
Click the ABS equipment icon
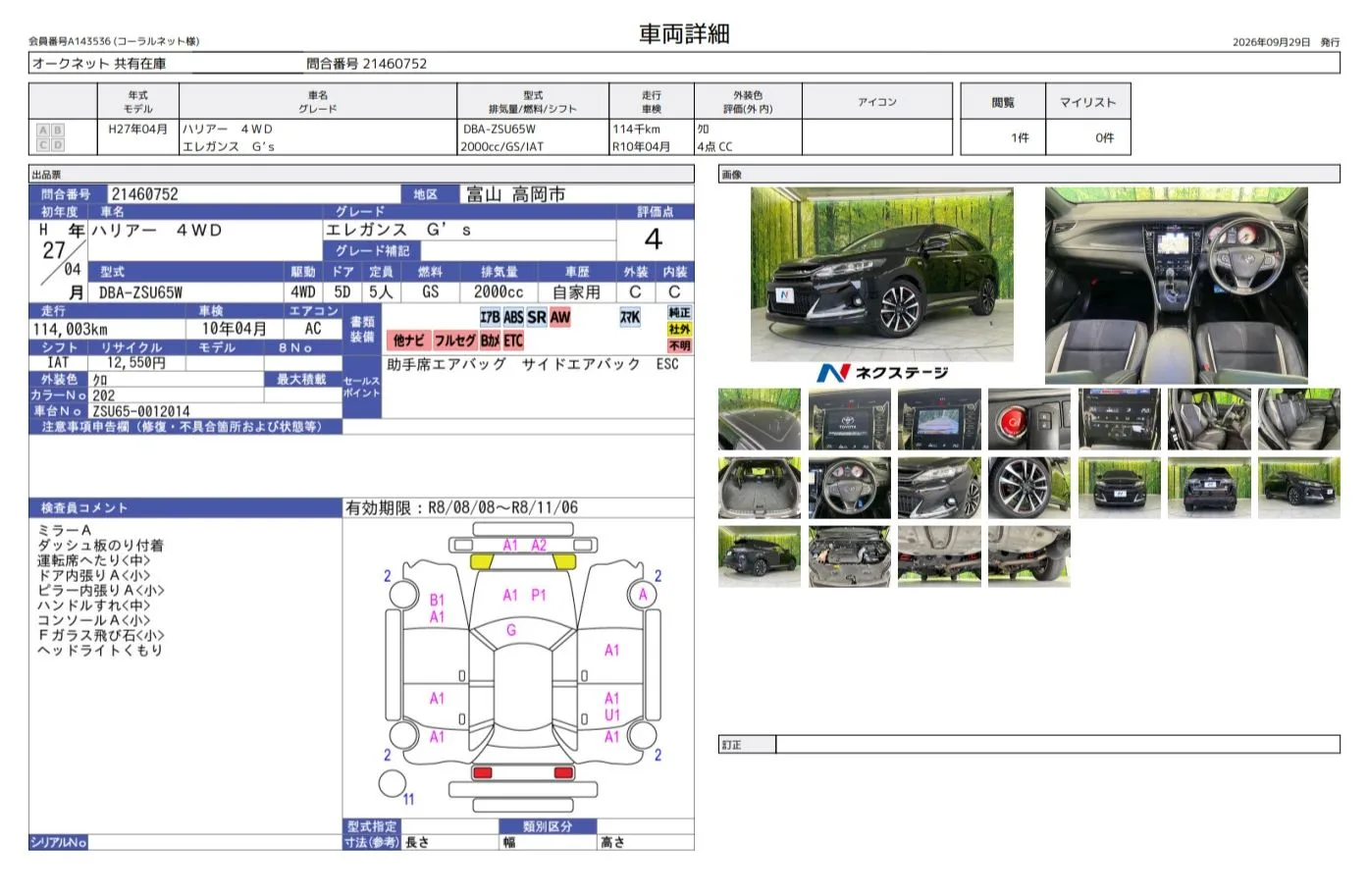(x=513, y=317)
